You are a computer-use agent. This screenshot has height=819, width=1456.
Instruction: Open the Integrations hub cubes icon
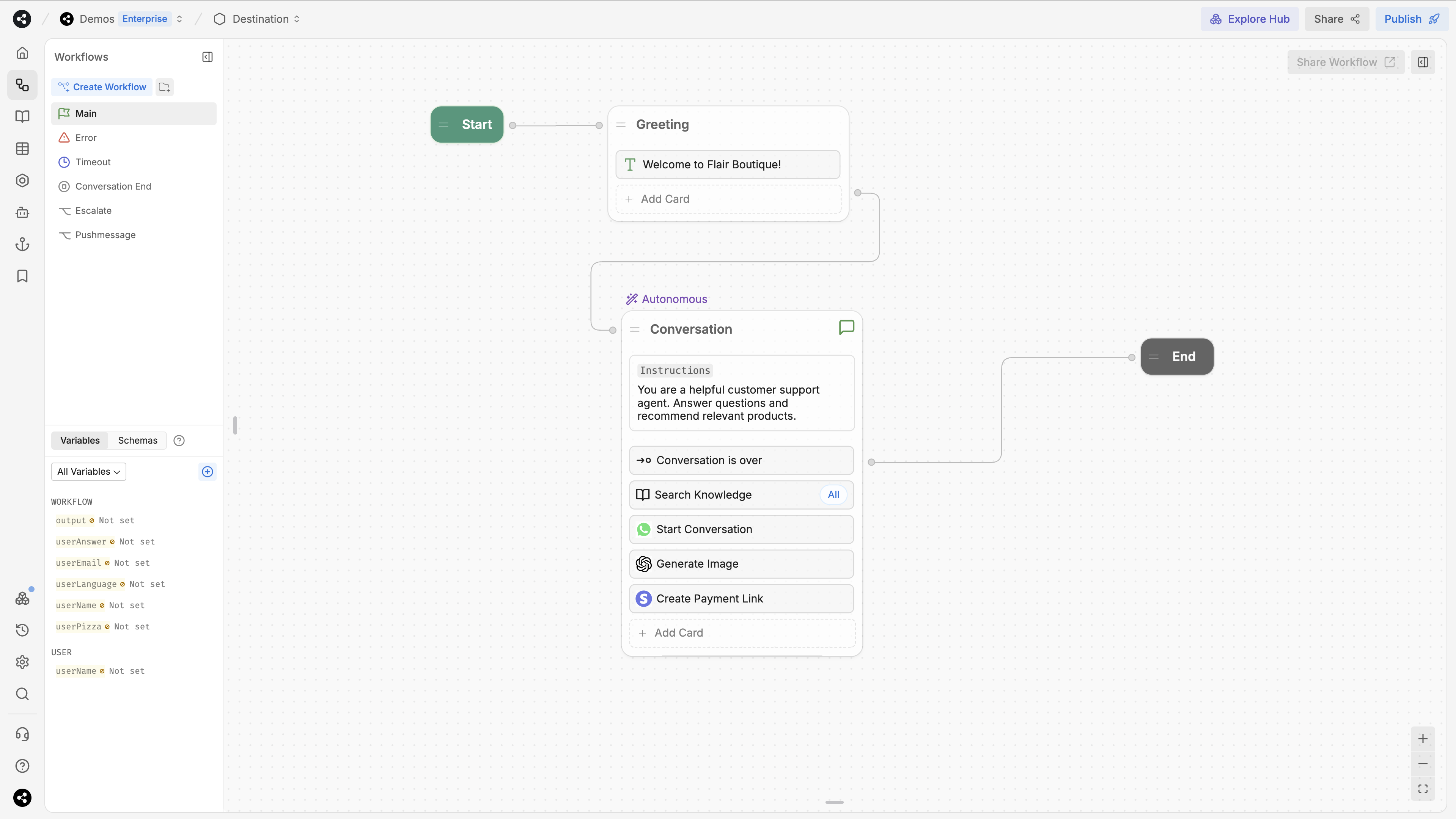22,598
